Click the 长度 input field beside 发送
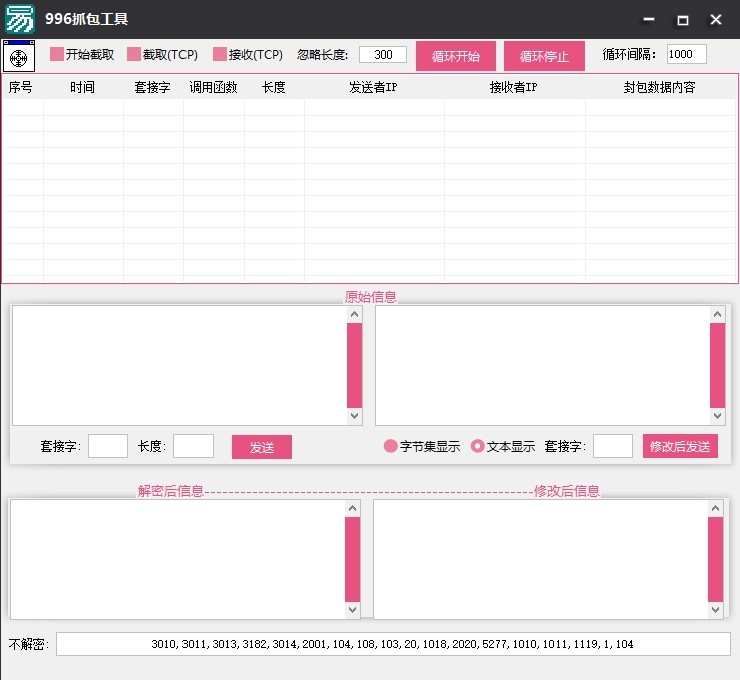Image resolution: width=740 pixels, height=680 pixels. (x=193, y=446)
